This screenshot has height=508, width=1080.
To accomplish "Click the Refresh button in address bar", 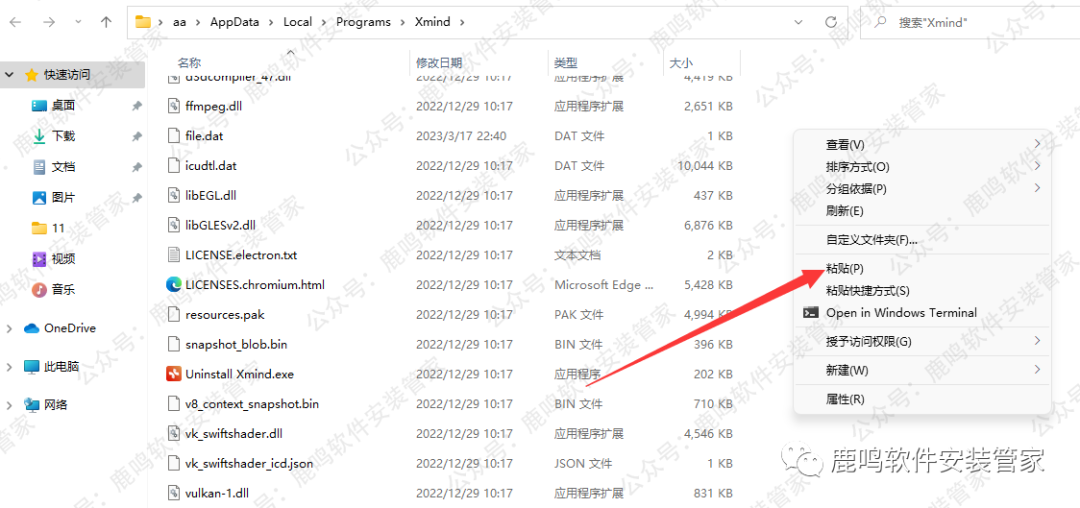I will click(x=831, y=21).
